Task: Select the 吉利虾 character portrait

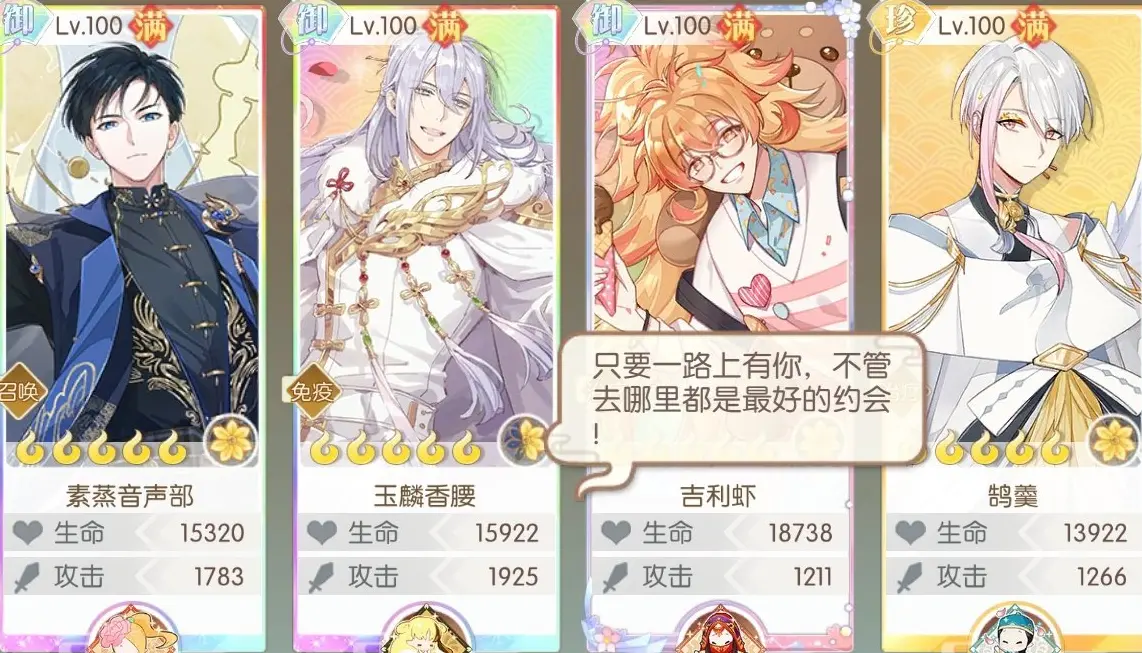Action: coord(721,175)
